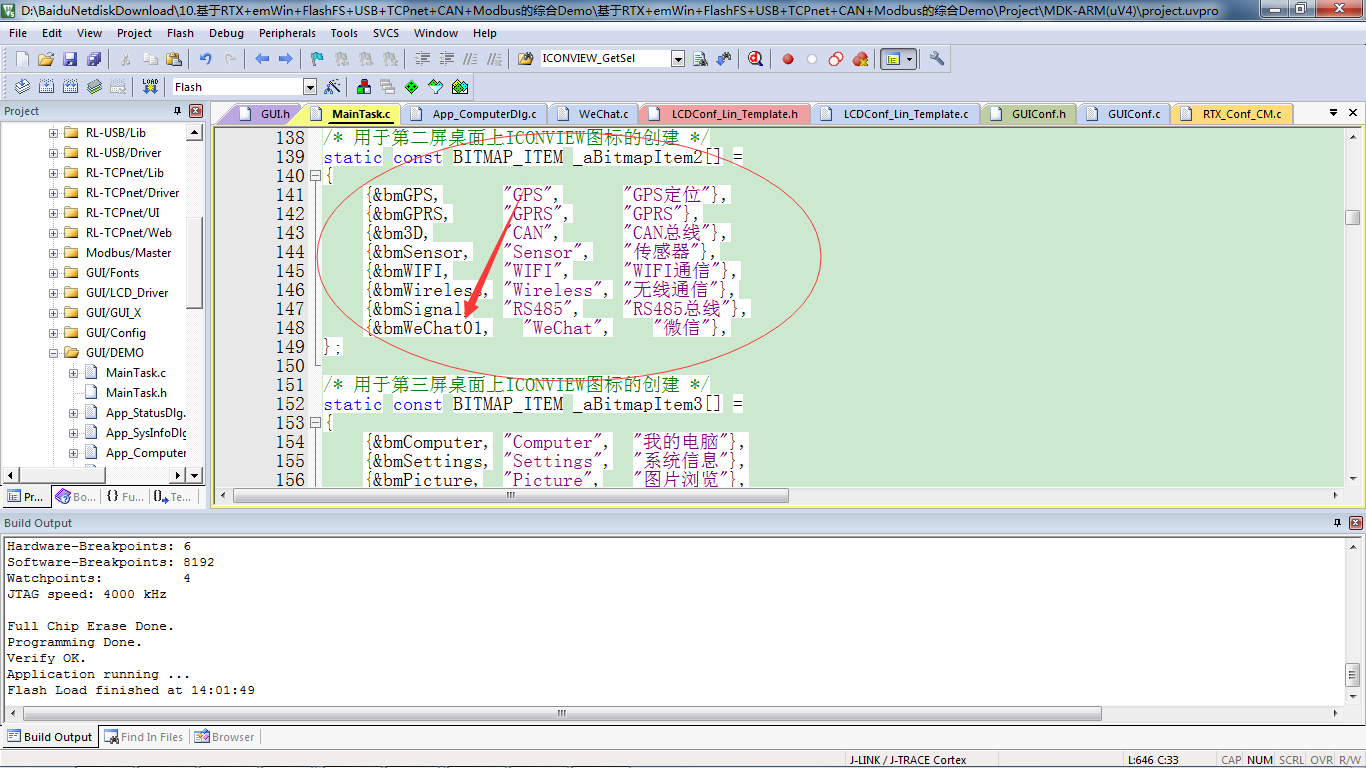
Task: Navigate backwards with the blue left arrow
Action: coord(262,59)
